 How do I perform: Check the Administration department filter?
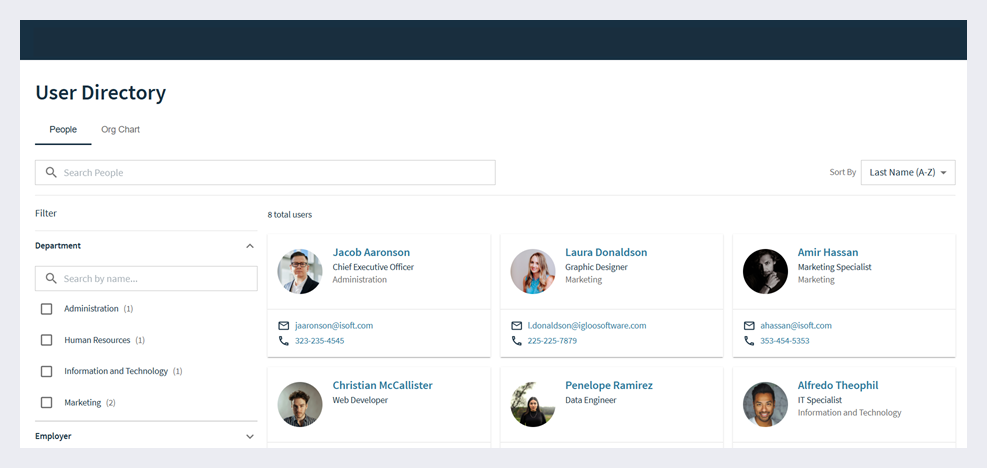[x=47, y=309]
